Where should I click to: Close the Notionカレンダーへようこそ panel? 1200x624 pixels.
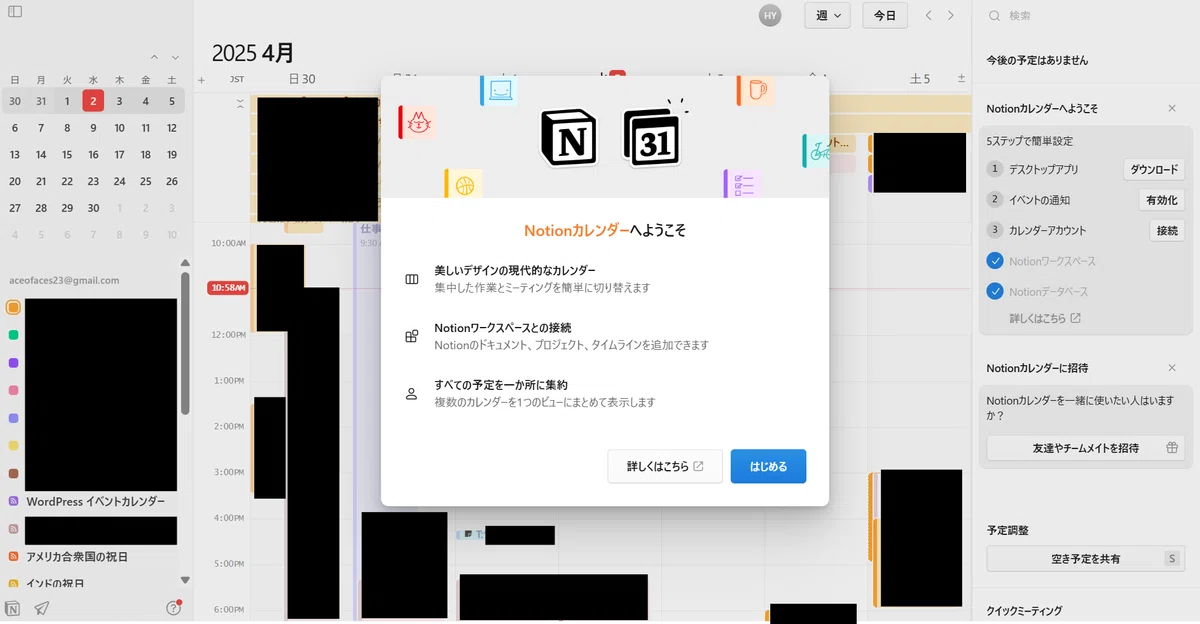tap(1172, 108)
